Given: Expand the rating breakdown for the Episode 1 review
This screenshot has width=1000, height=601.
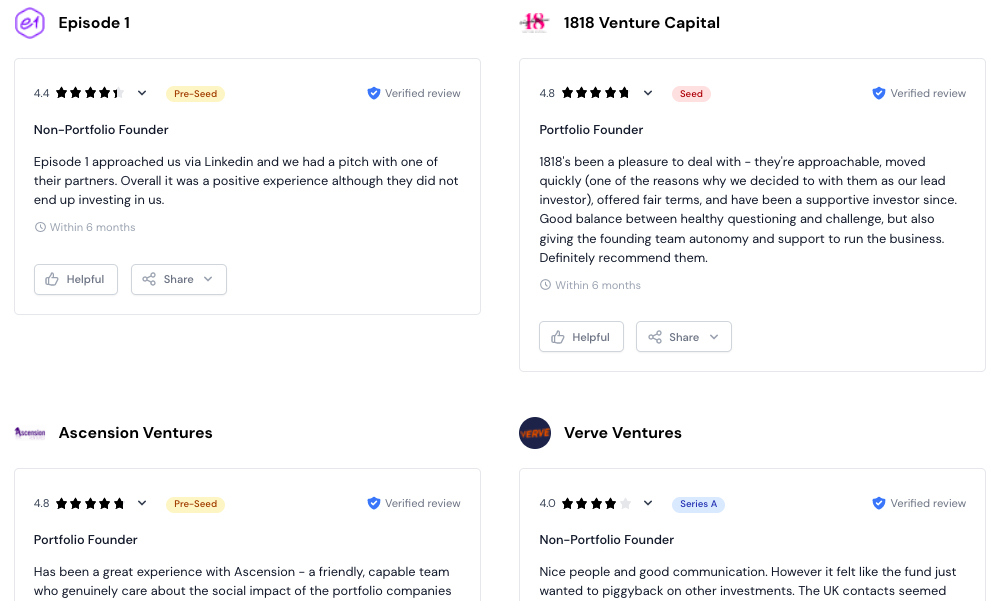Looking at the screenshot, I should [x=142, y=93].
